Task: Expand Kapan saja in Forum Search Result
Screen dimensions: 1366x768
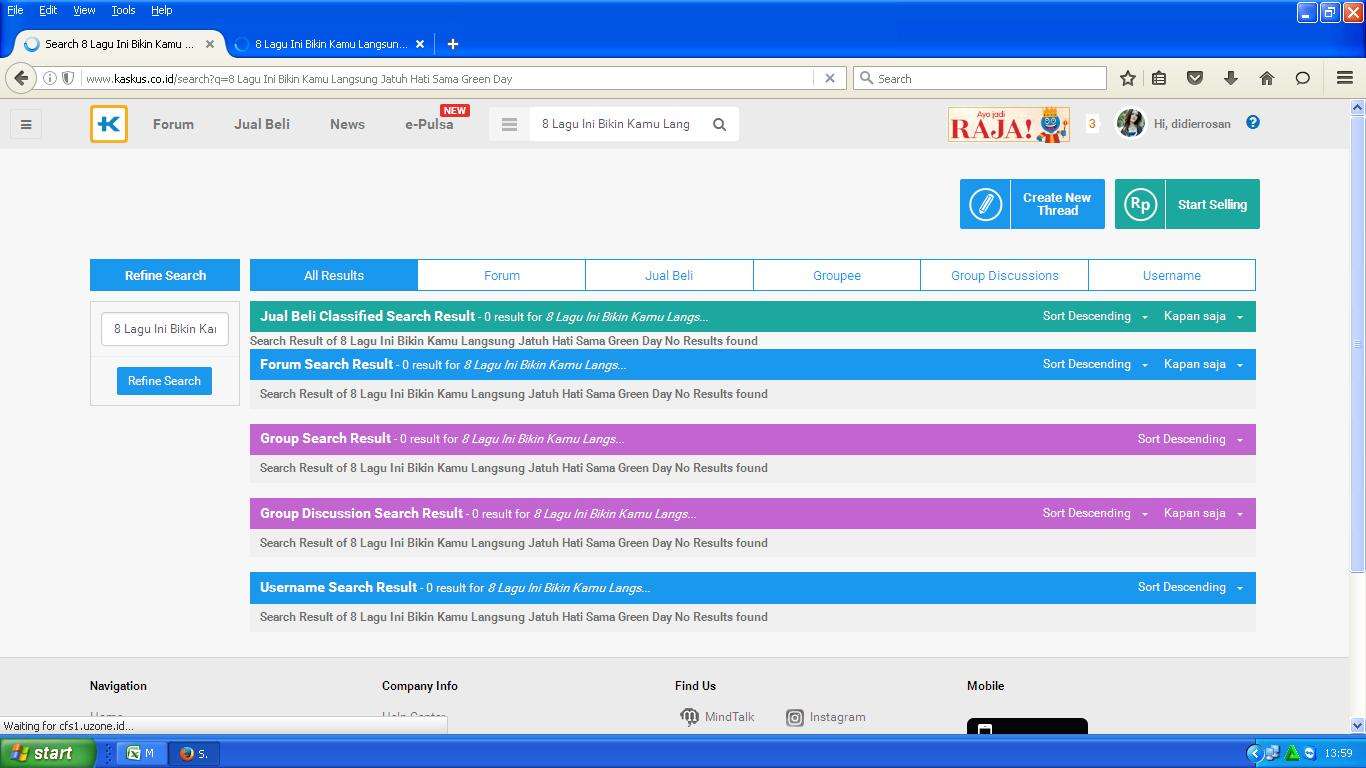Action: [x=1203, y=364]
